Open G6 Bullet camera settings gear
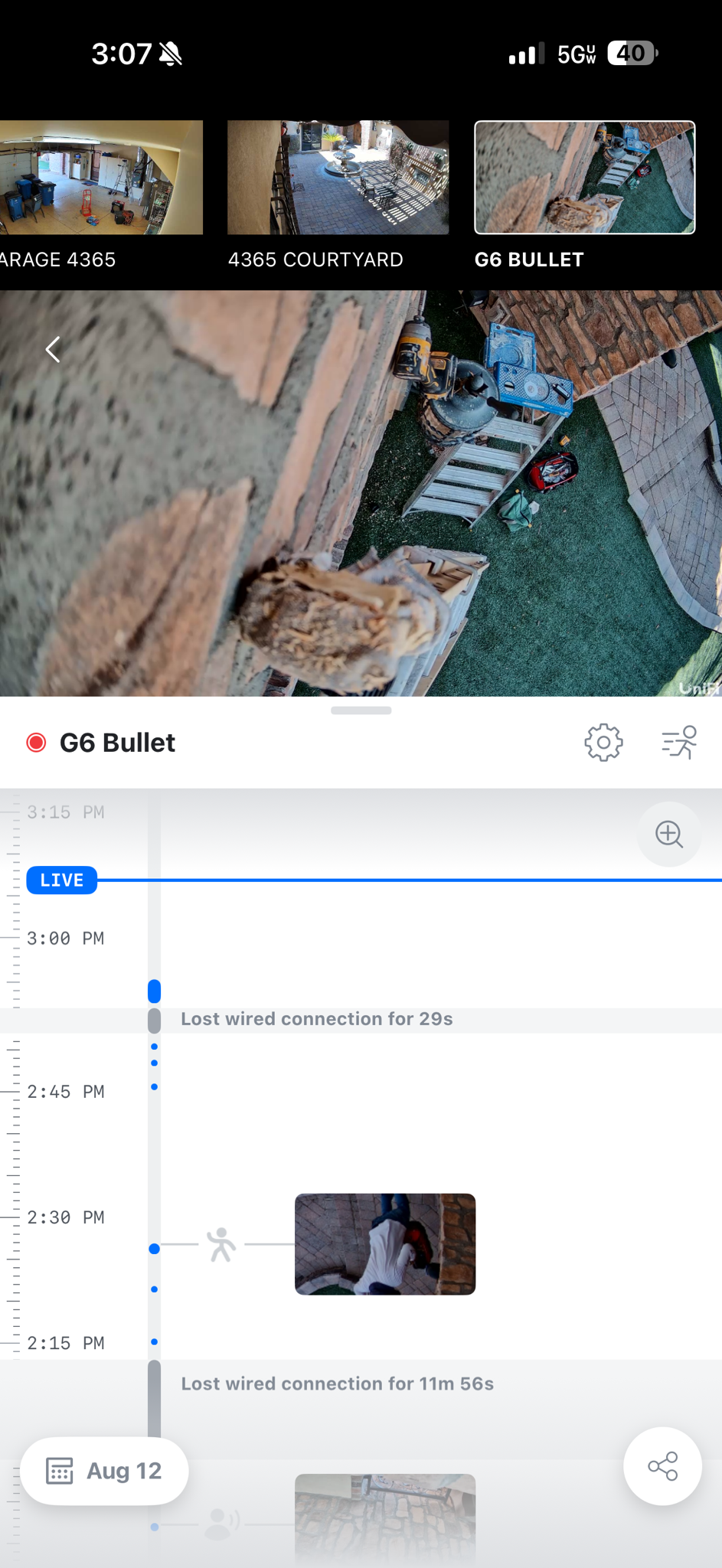Screen dimensions: 722x1568 coord(603,742)
